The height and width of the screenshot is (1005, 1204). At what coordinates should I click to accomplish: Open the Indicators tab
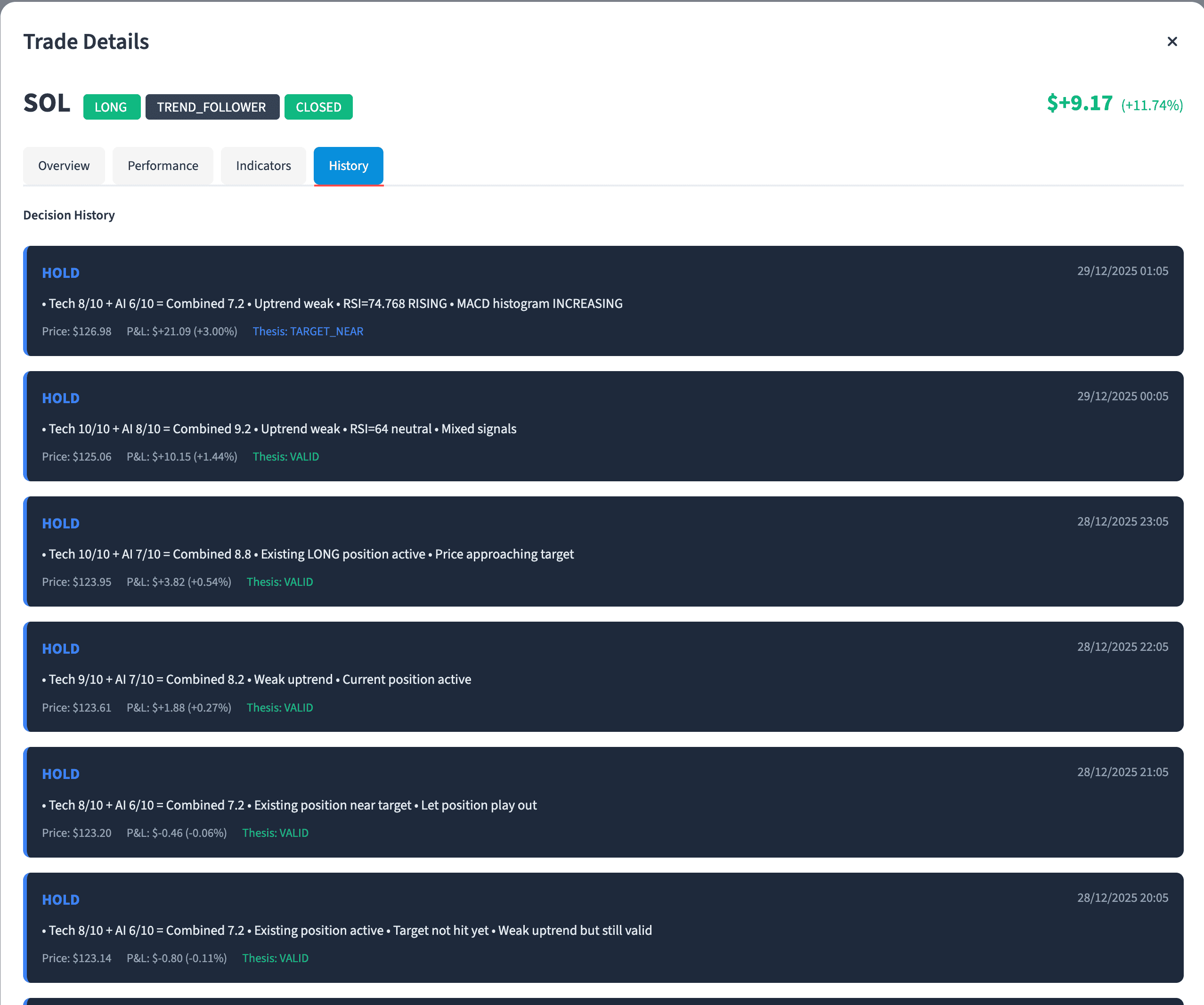[x=263, y=166]
